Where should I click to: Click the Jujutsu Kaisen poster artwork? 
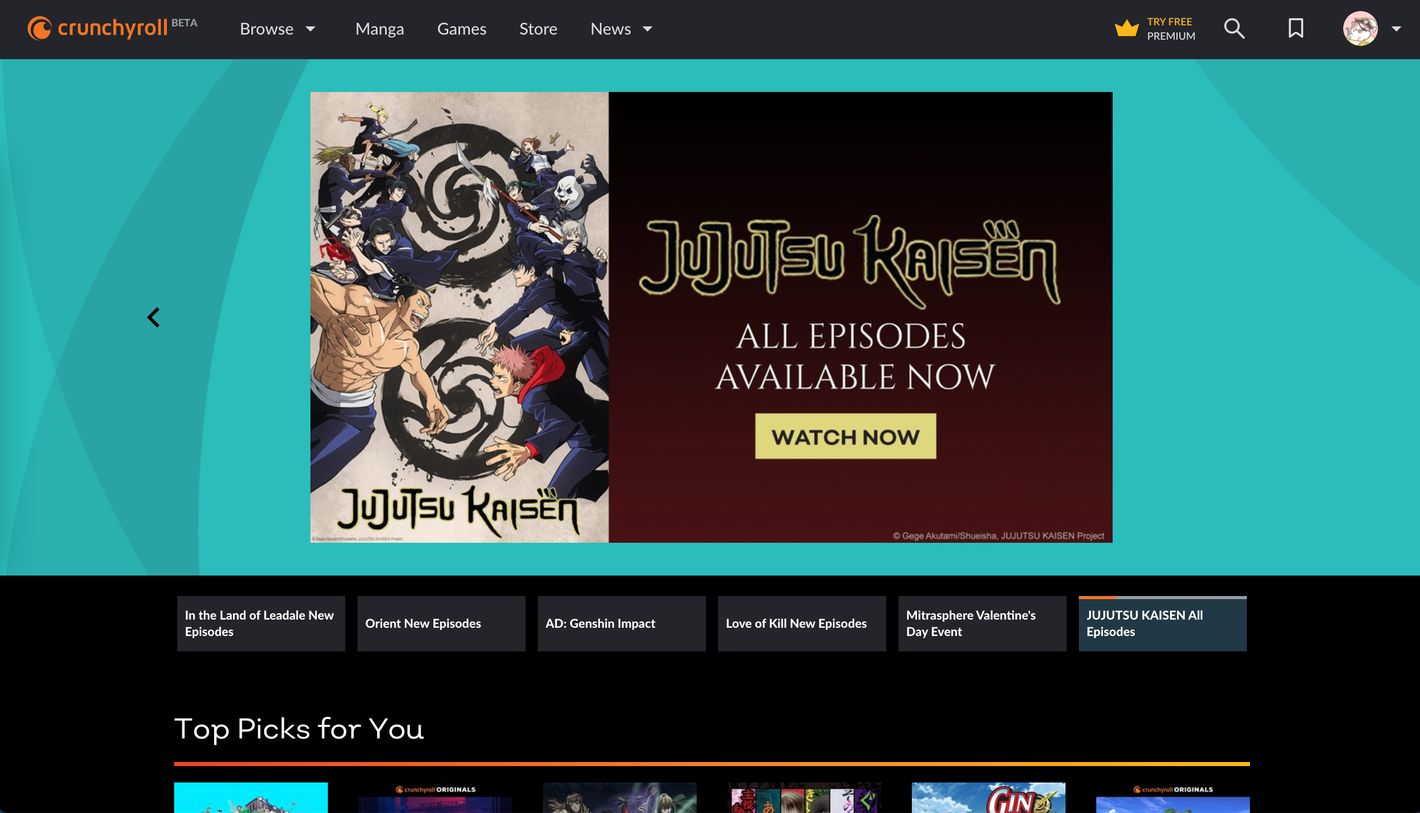point(459,317)
